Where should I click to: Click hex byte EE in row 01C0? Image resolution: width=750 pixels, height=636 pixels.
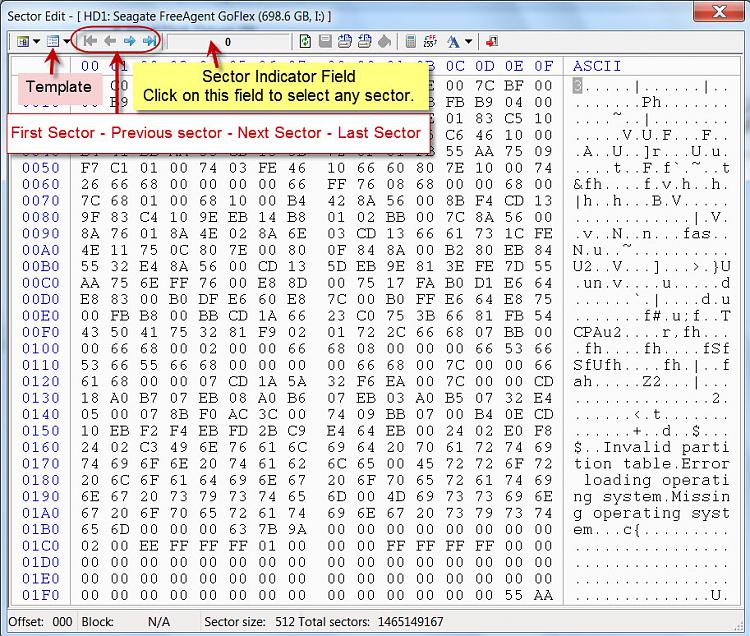[x=149, y=546]
